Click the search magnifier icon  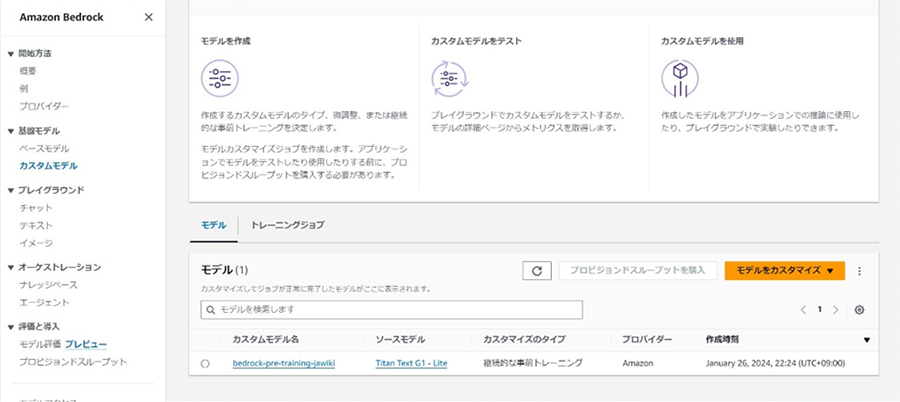pos(211,310)
